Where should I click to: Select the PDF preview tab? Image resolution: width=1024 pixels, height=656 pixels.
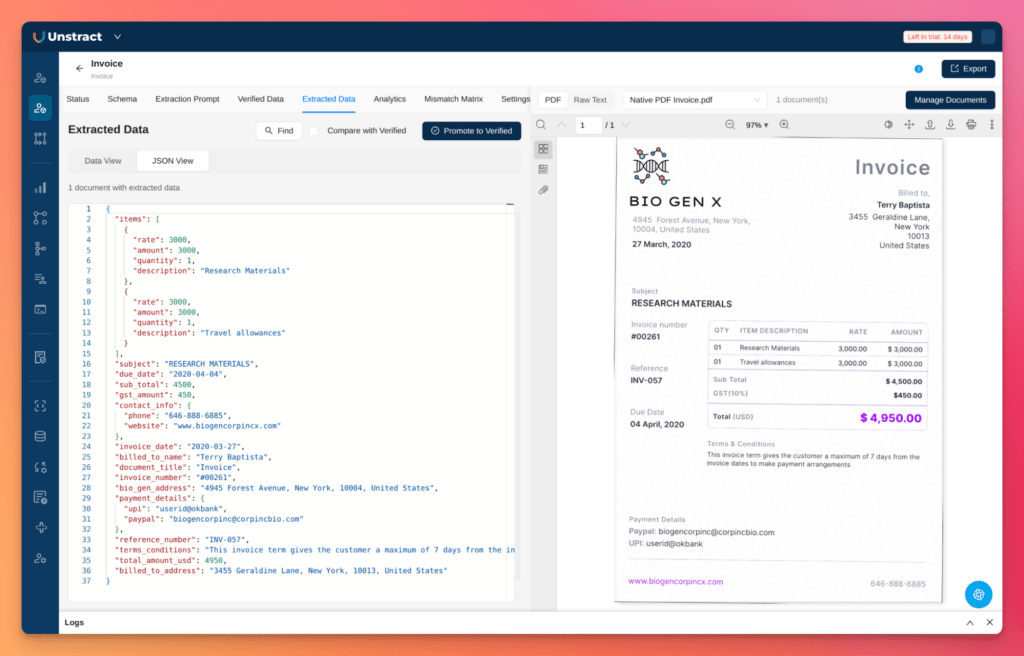(x=552, y=100)
